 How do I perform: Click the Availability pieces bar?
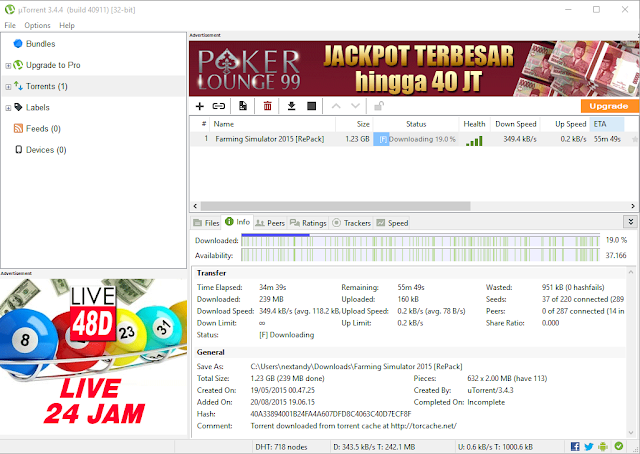click(x=420, y=255)
